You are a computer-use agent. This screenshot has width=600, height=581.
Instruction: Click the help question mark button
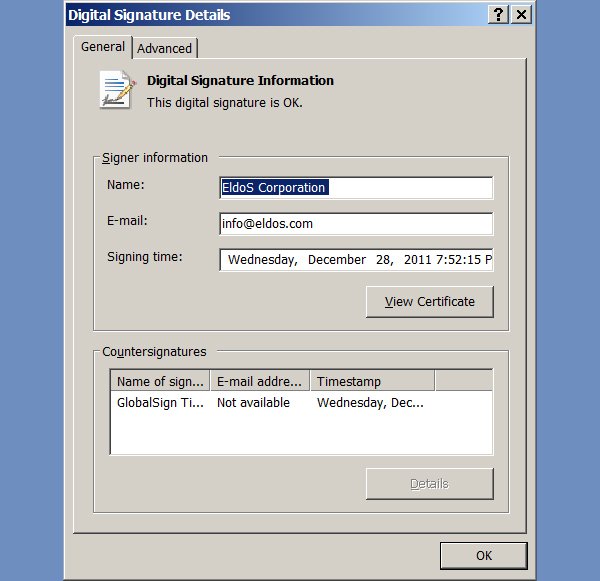(x=498, y=15)
